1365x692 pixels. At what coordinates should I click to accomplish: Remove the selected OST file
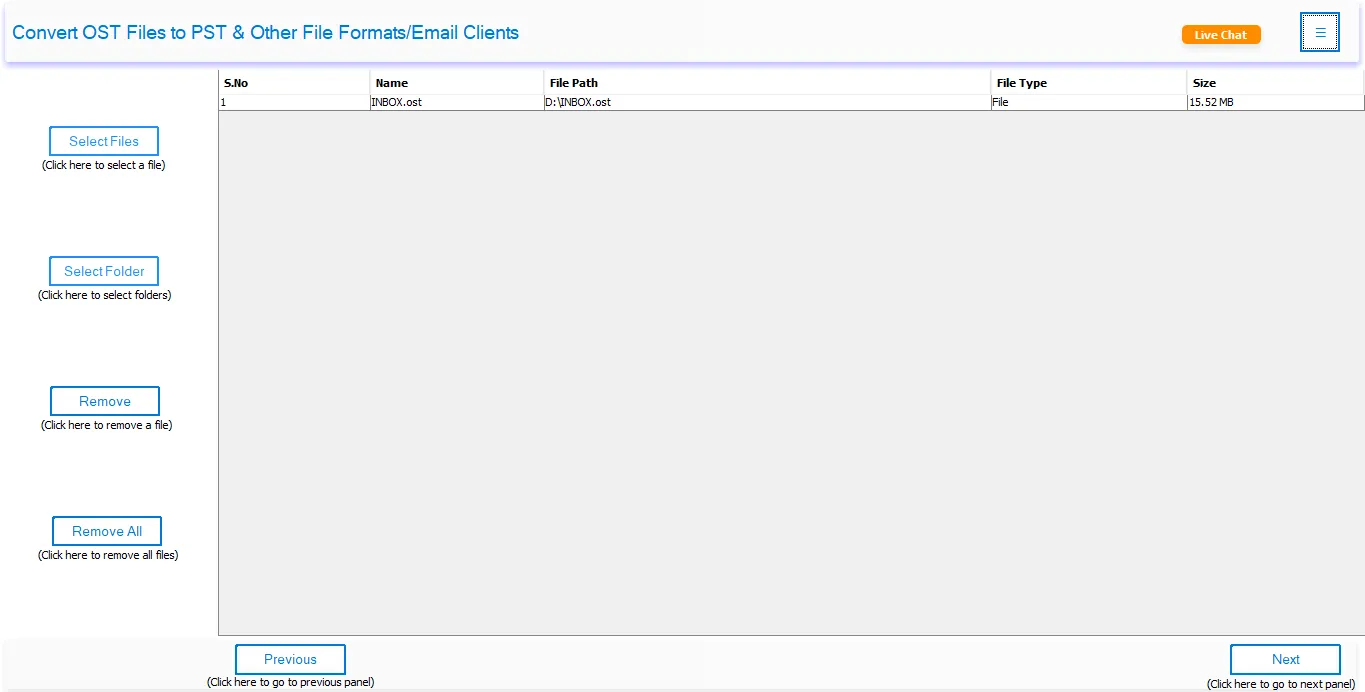pyautogui.click(x=104, y=400)
